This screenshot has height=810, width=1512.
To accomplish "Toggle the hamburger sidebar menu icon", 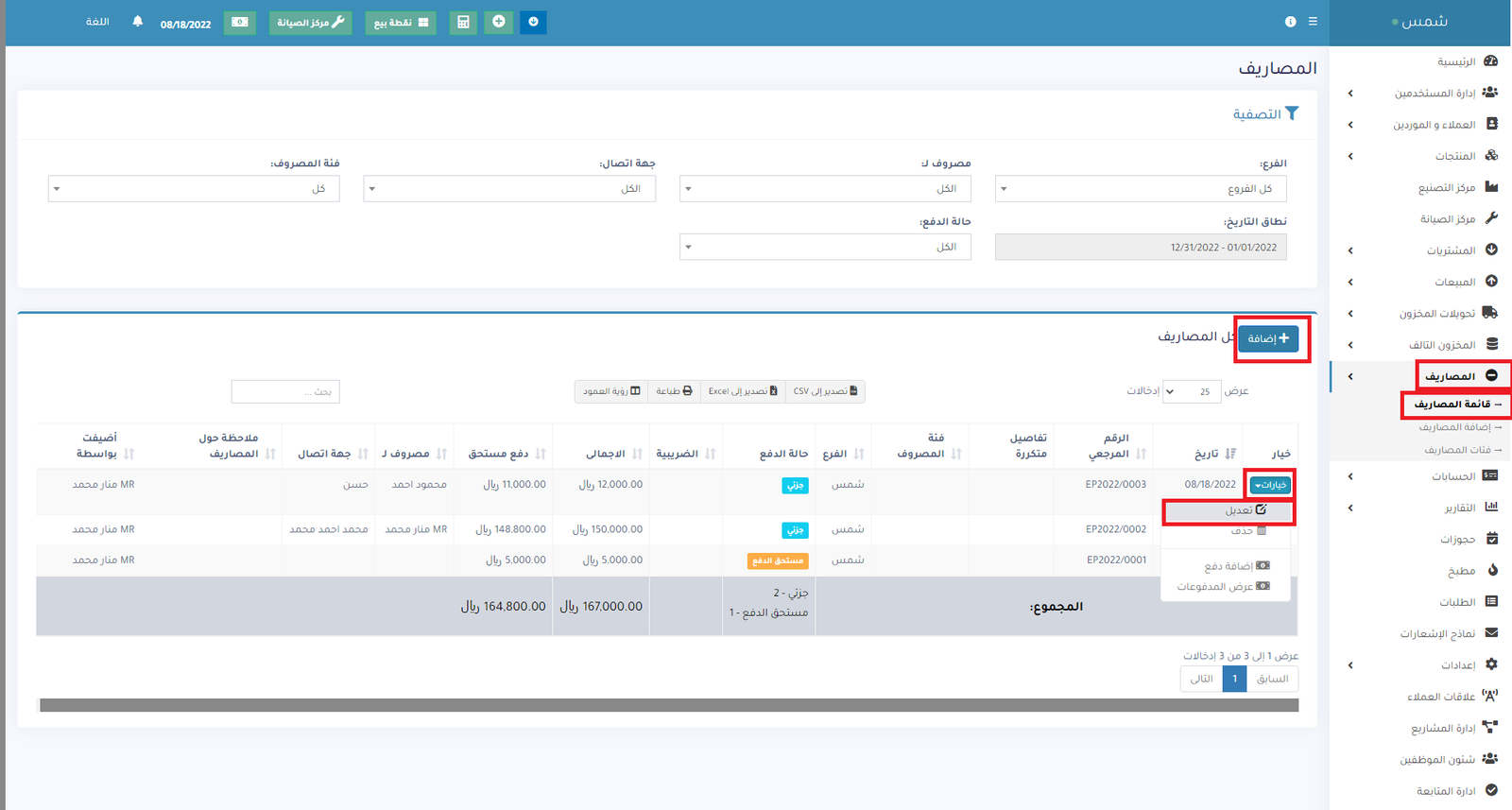I will tap(1313, 22).
